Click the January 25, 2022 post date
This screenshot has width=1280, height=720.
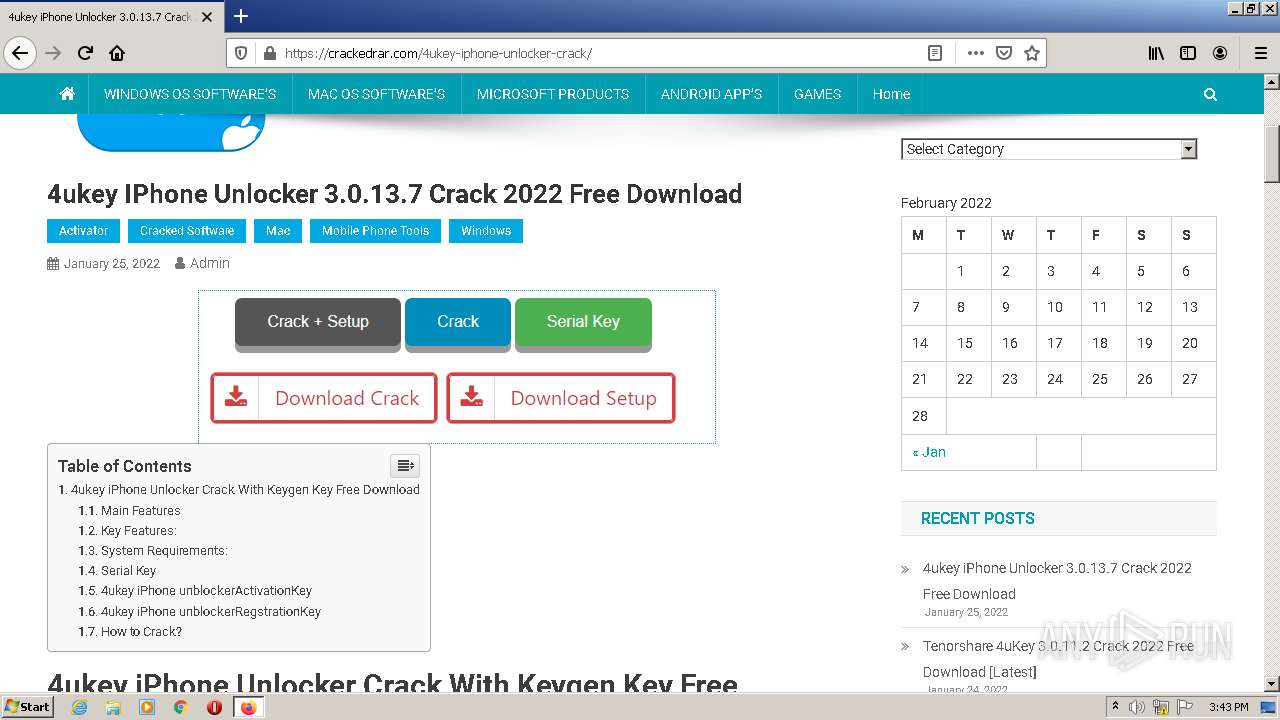[x=111, y=264]
